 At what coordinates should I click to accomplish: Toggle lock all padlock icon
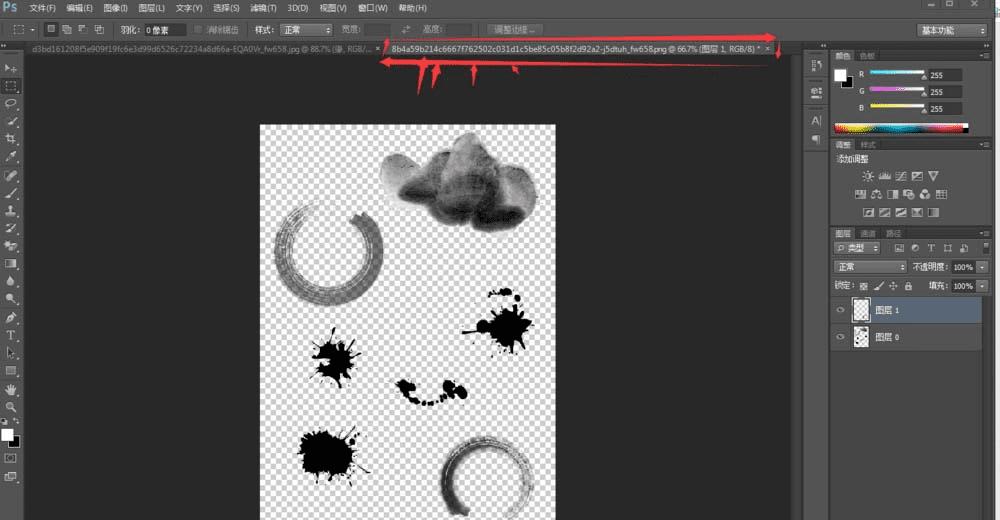908,286
